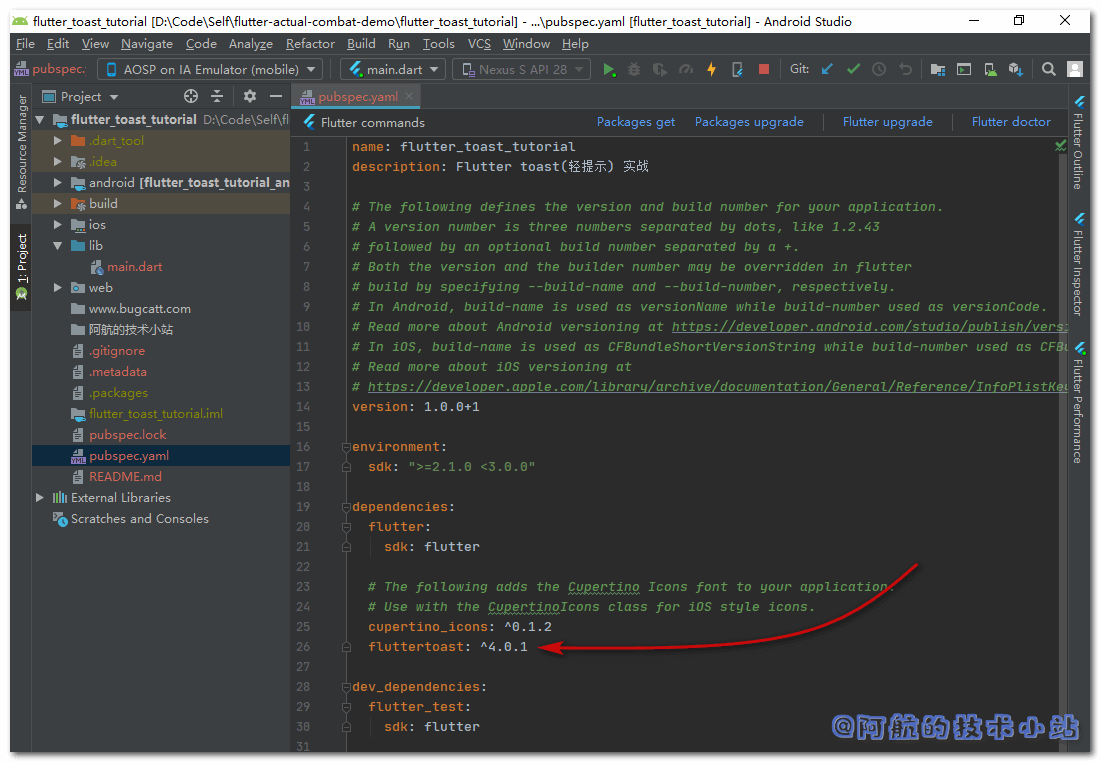The width and height of the screenshot is (1101, 763).
Task: Click Git update project blue arrow
Action: [x=827, y=69]
